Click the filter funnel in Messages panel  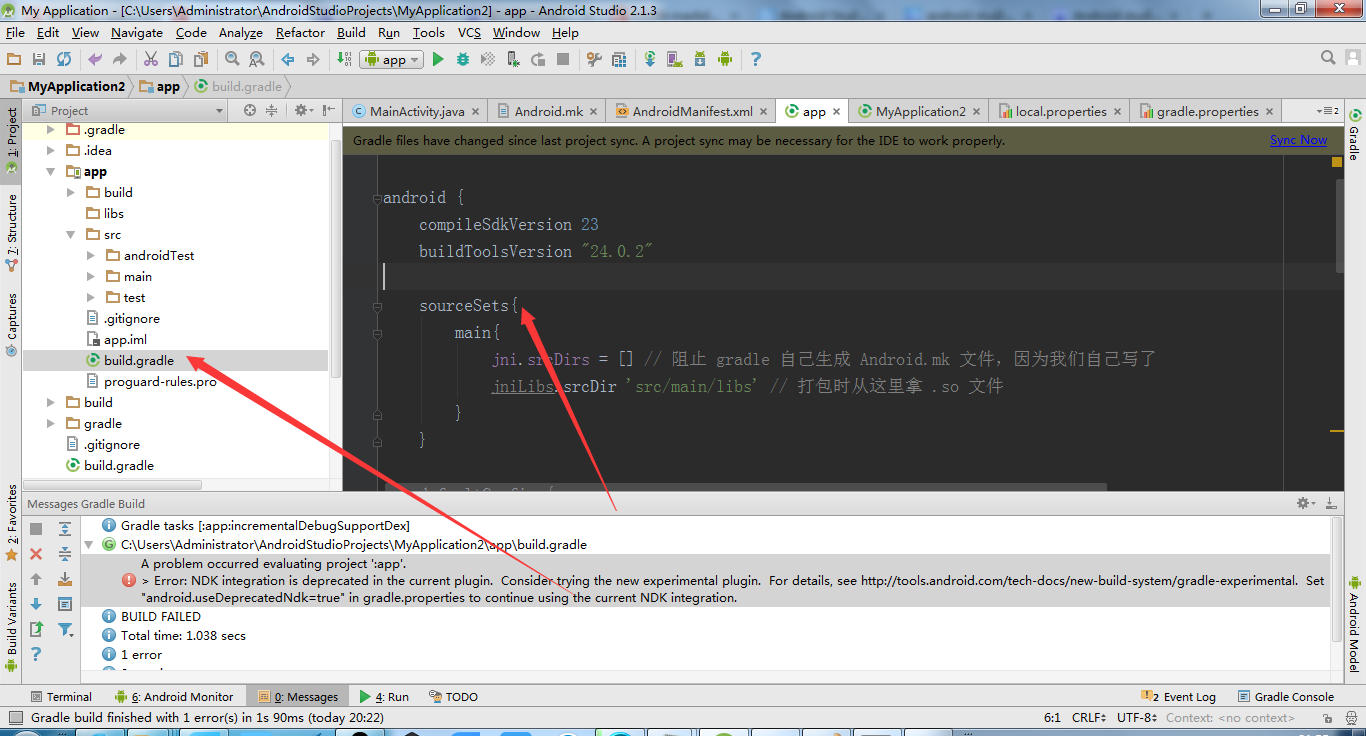[x=65, y=629]
